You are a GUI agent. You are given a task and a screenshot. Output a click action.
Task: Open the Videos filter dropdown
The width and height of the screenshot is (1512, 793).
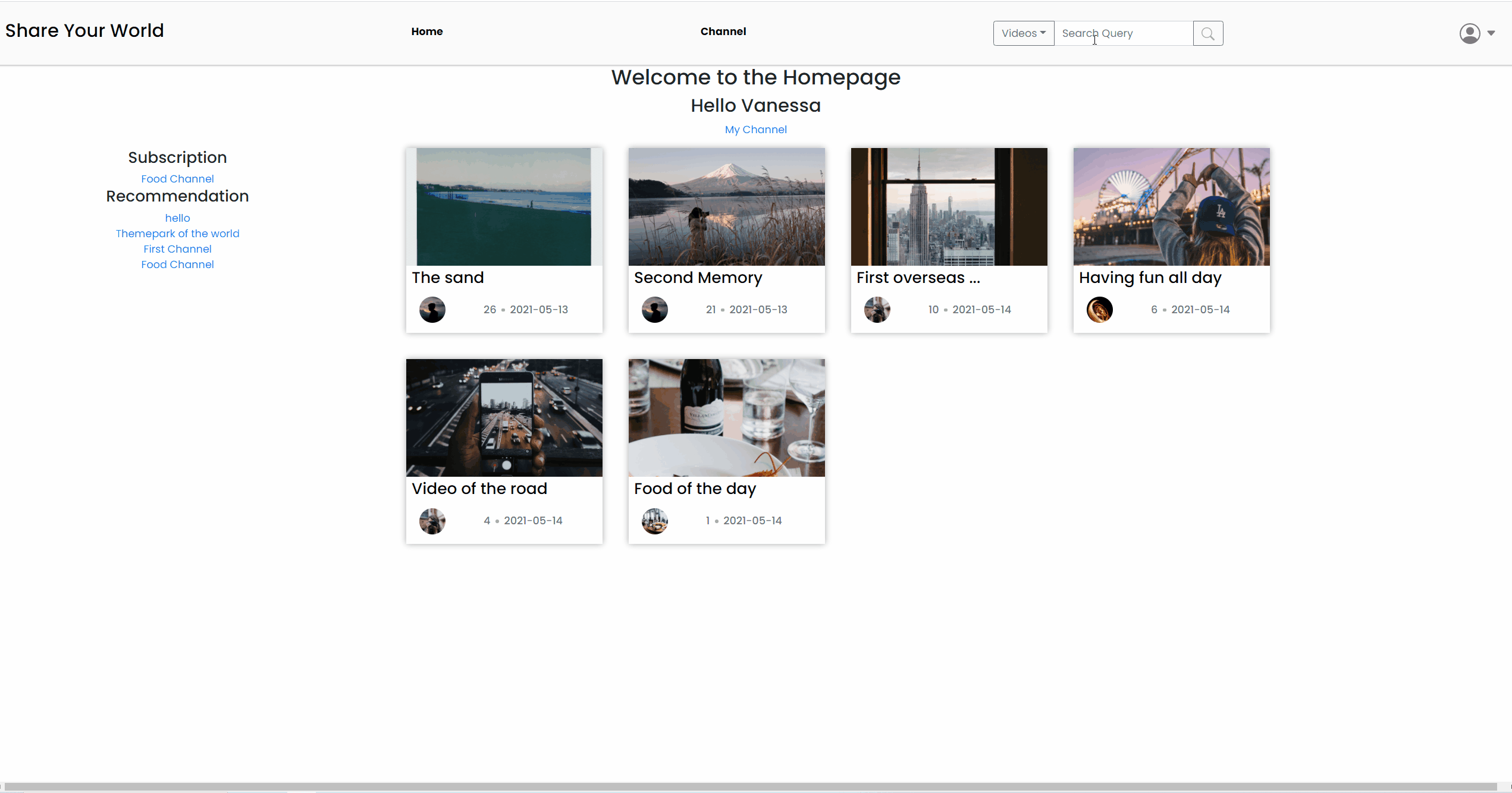click(1023, 33)
